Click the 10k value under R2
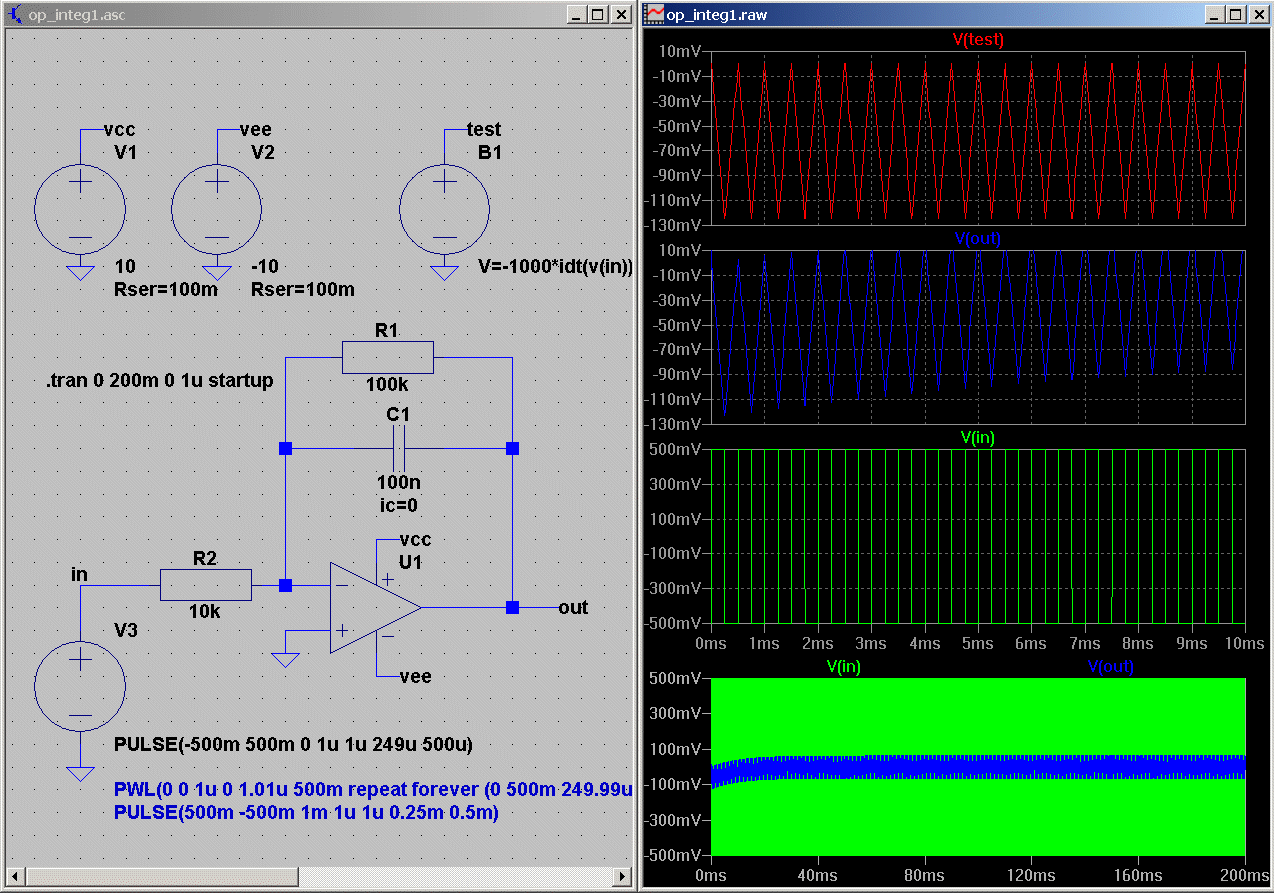 [205, 611]
